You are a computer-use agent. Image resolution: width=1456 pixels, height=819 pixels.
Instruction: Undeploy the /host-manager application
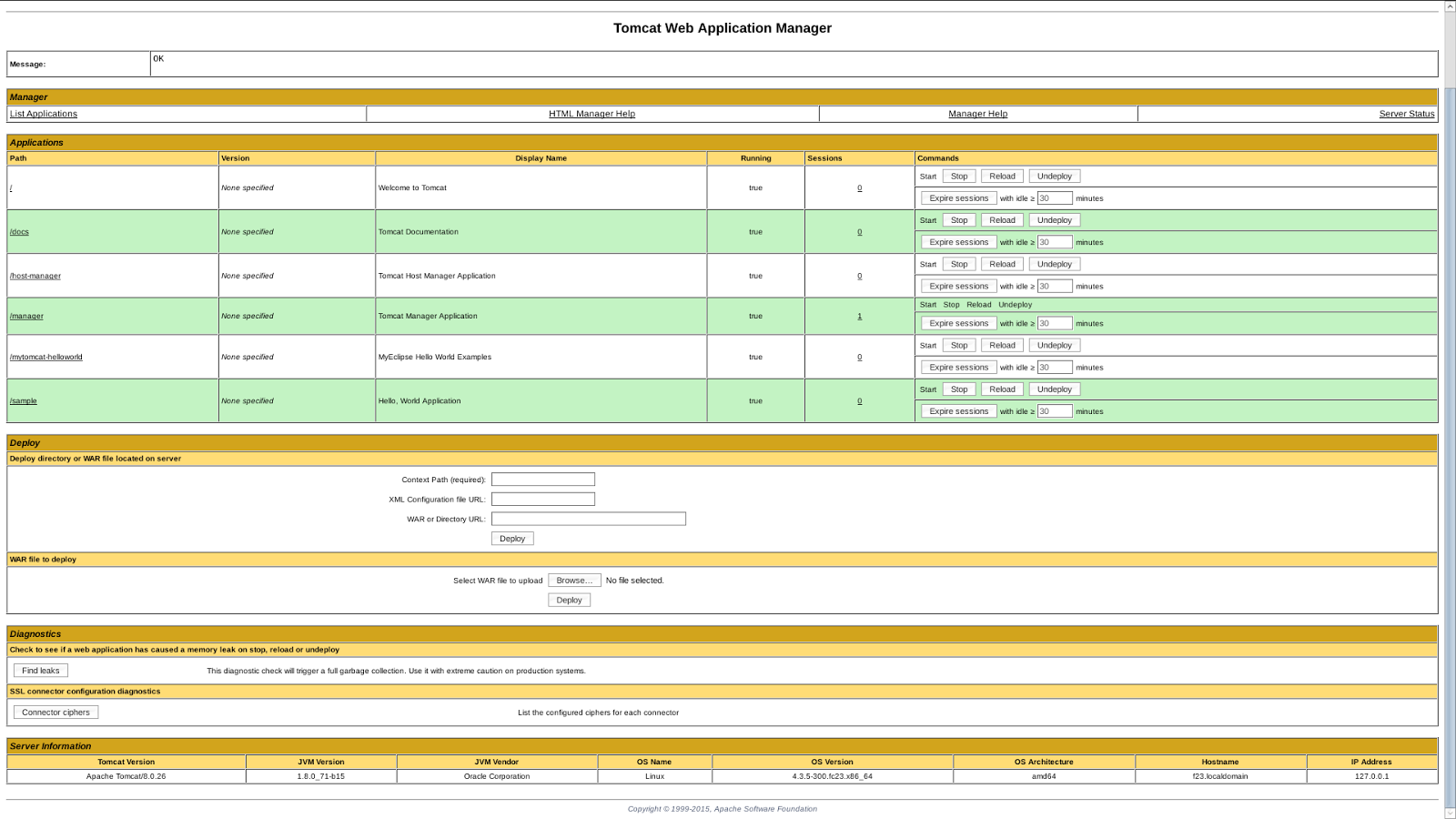pyautogui.click(x=1055, y=264)
